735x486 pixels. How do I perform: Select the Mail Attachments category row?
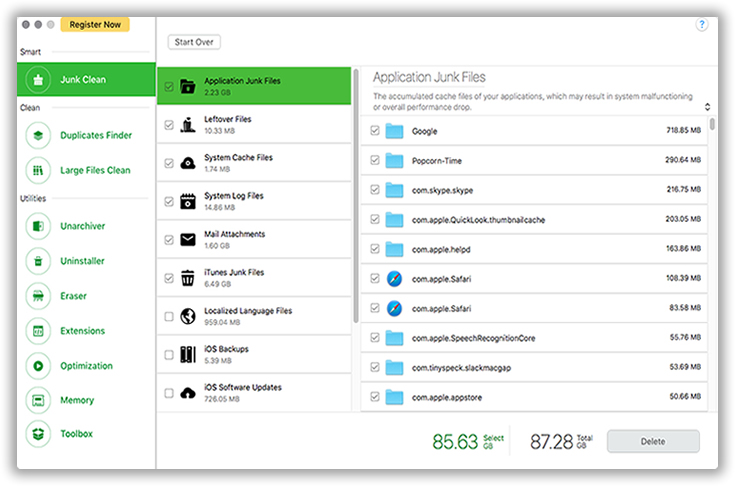pos(254,239)
